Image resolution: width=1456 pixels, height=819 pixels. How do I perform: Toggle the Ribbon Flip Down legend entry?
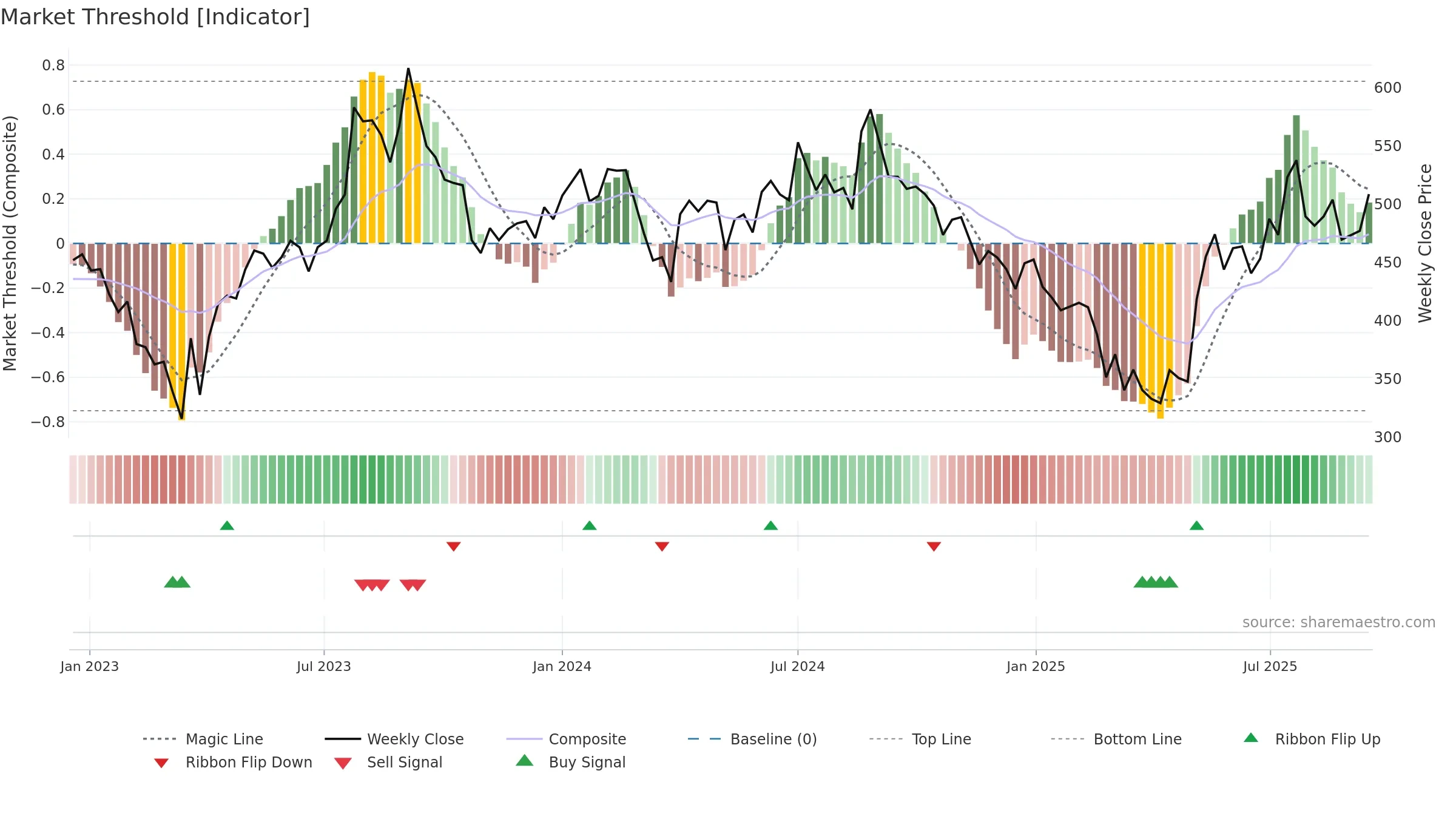point(232,762)
